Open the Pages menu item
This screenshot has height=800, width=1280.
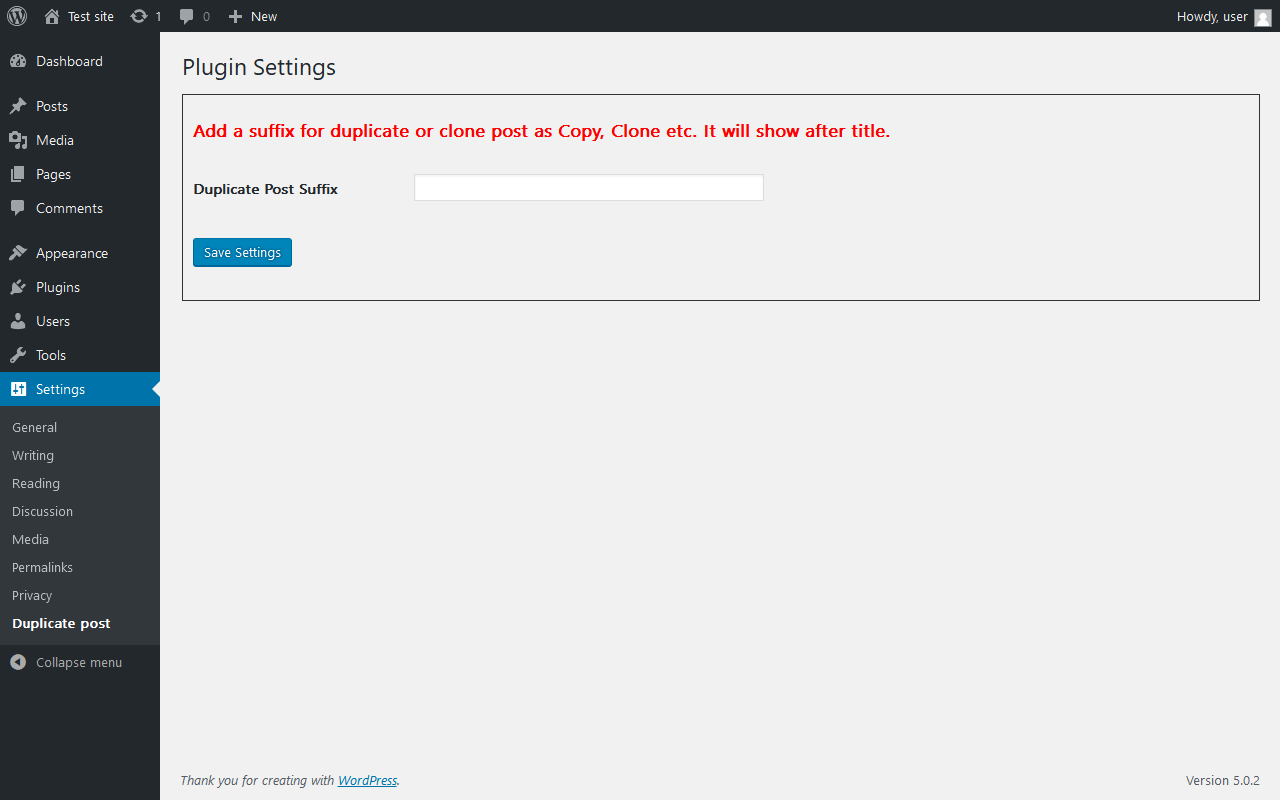80,174
